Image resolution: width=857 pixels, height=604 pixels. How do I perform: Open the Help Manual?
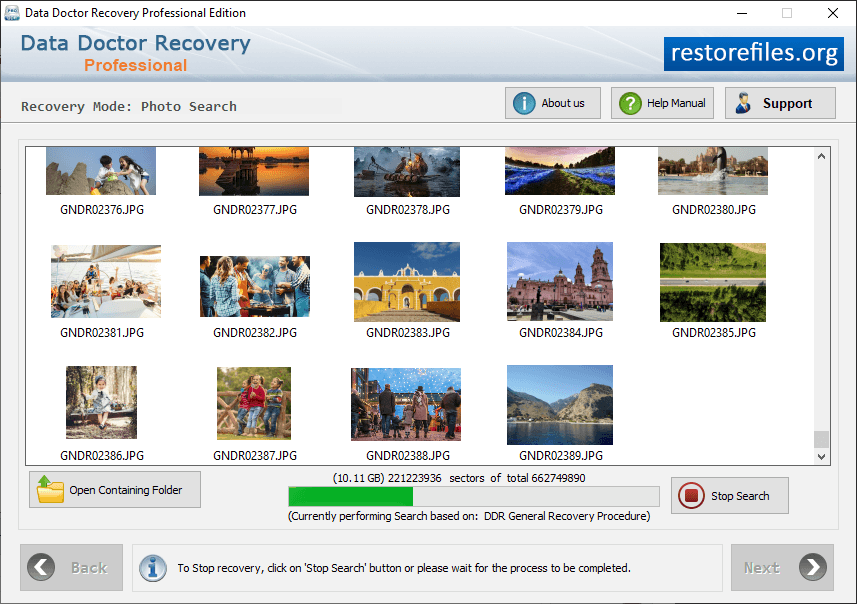[x=662, y=103]
